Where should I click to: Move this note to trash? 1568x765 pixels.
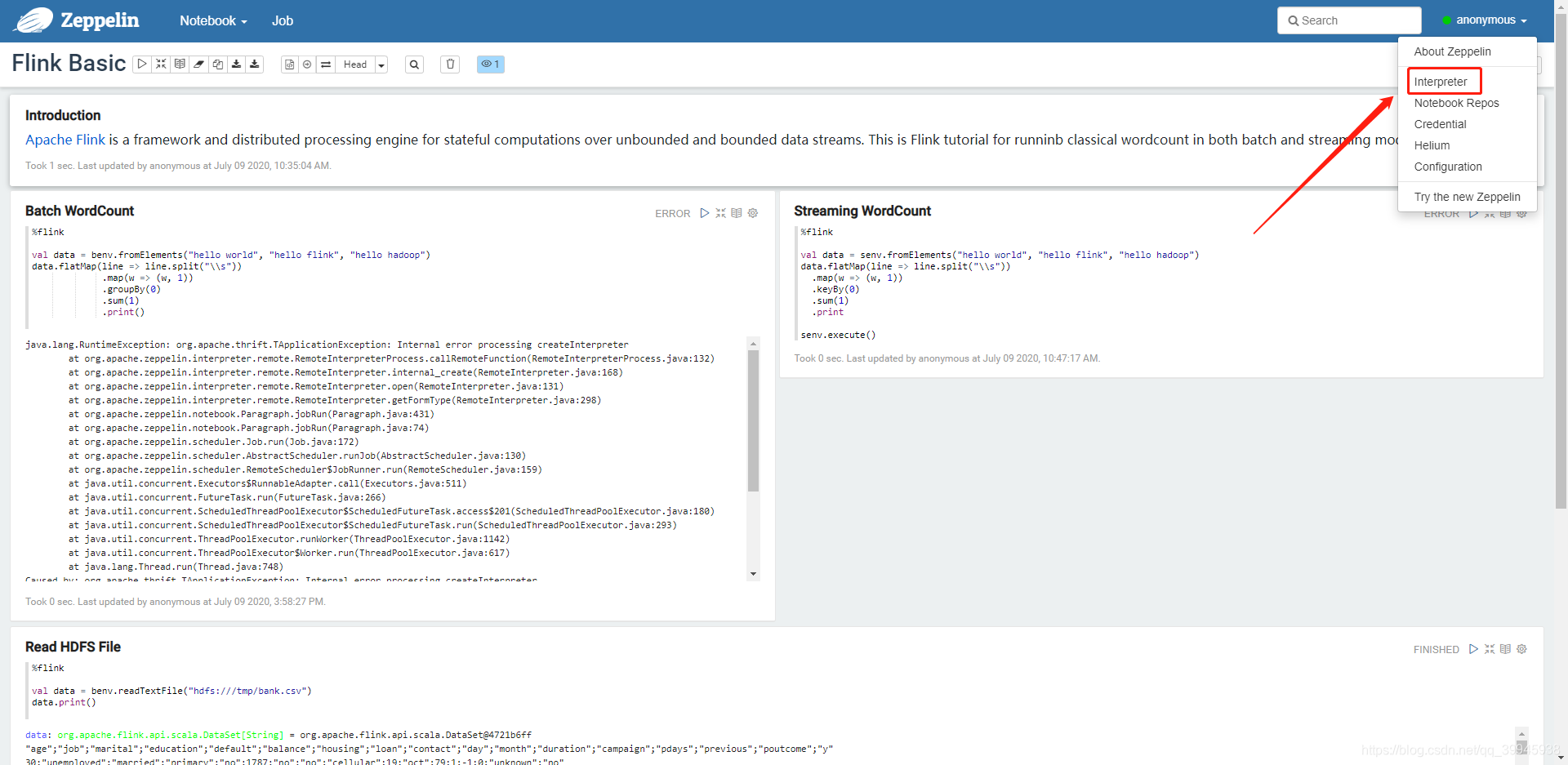tap(450, 64)
